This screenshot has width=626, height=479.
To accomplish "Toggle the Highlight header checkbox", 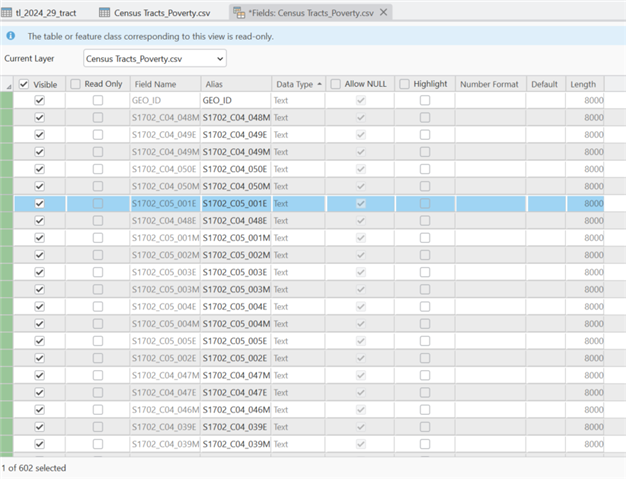I will [404, 84].
